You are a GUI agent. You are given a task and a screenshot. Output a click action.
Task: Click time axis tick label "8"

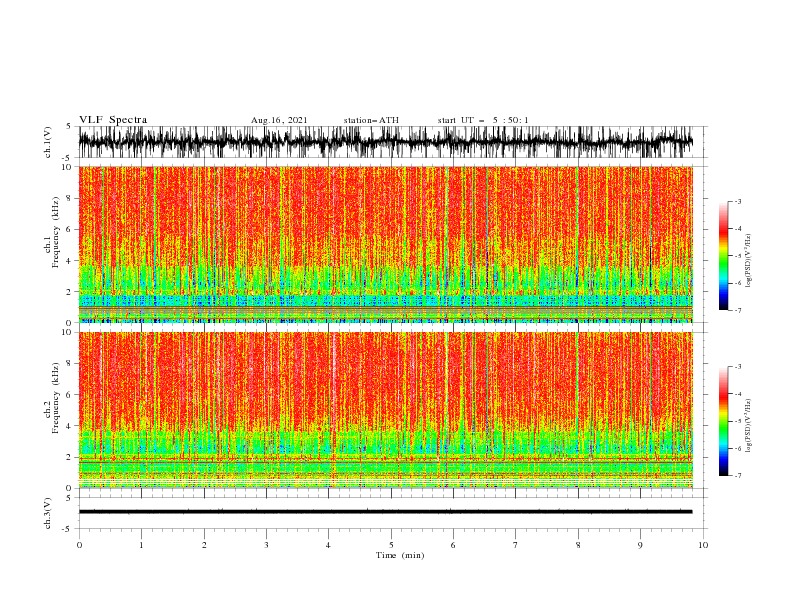(578, 545)
